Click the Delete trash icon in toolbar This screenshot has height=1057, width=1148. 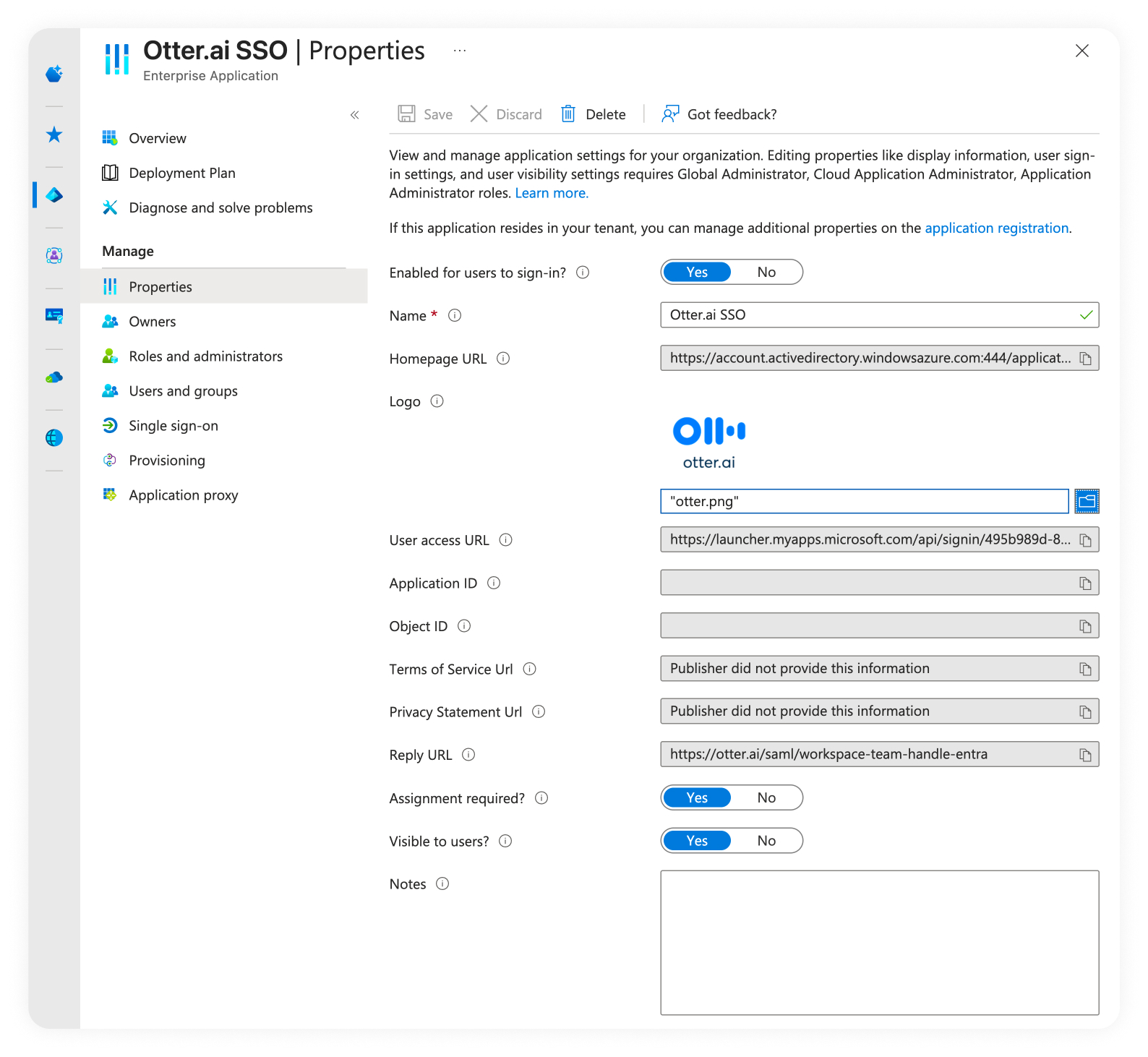tap(568, 114)
